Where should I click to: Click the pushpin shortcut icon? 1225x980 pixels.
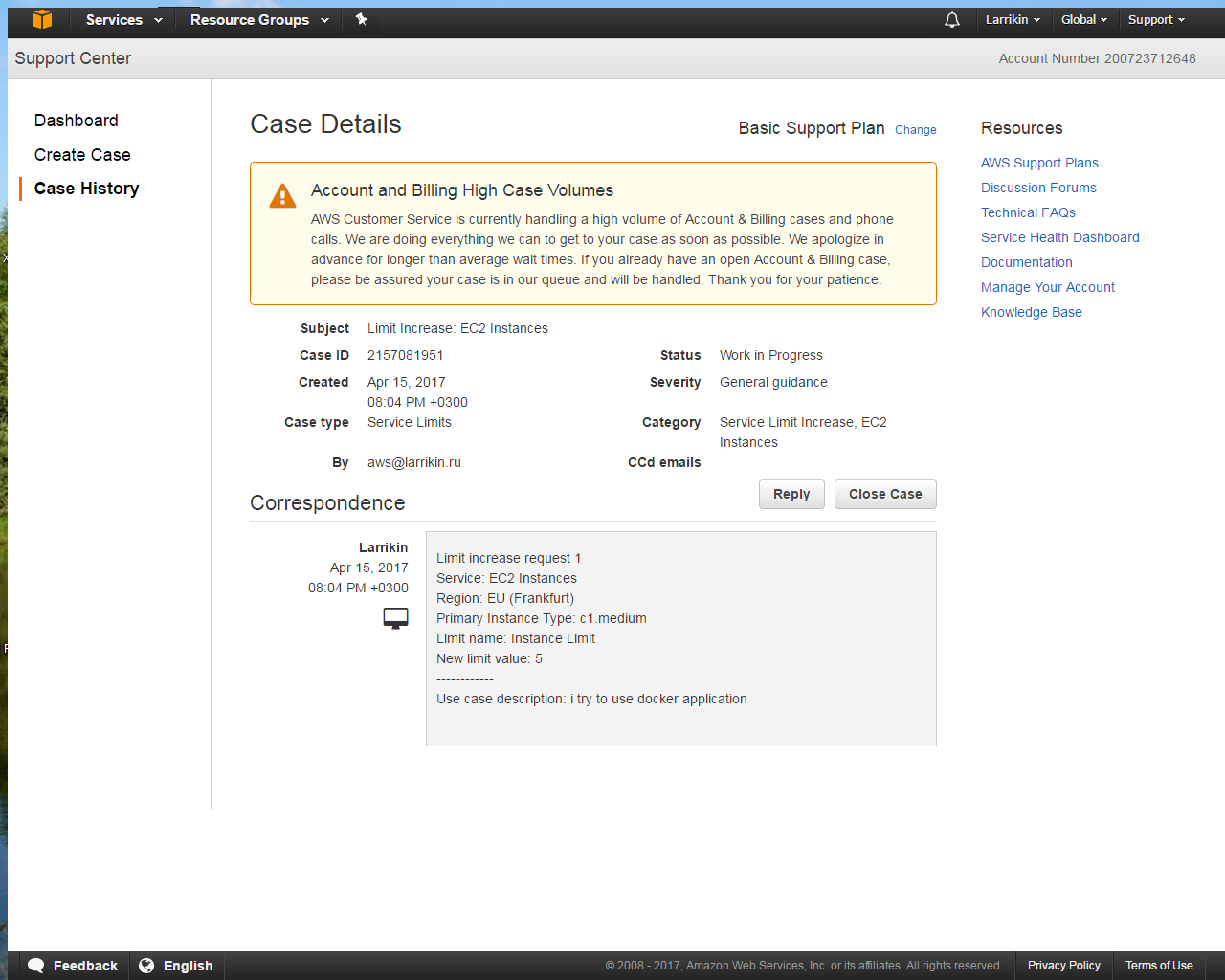(x=361, y=19)
